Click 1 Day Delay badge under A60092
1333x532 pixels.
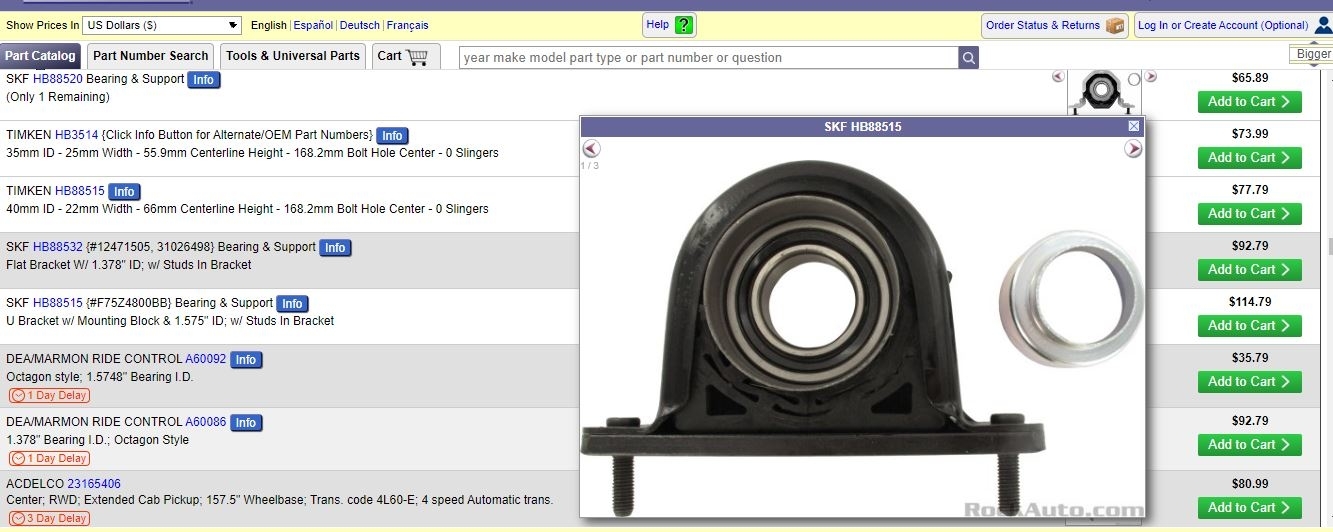[49, 395]
